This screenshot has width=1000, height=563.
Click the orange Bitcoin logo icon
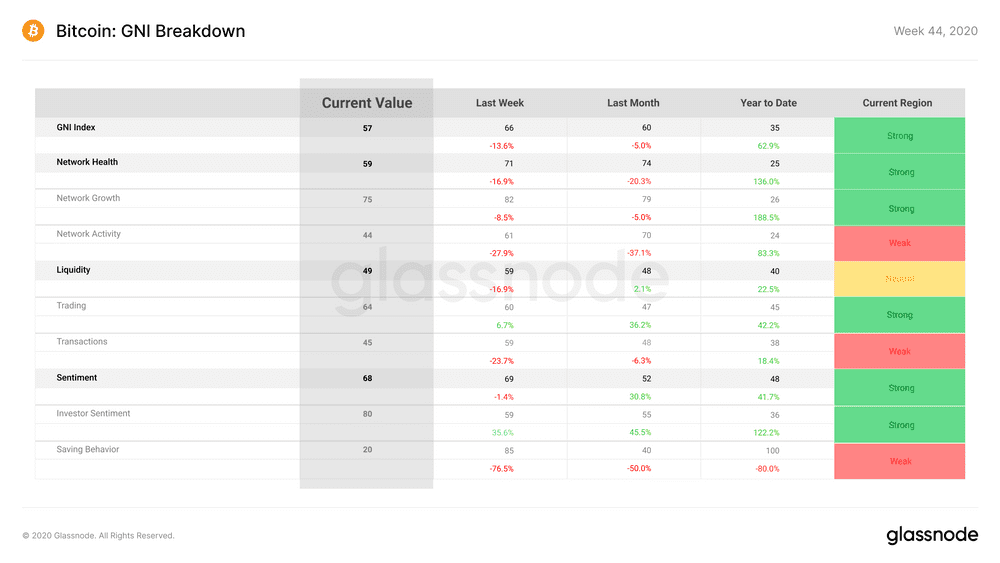point(33,31)
